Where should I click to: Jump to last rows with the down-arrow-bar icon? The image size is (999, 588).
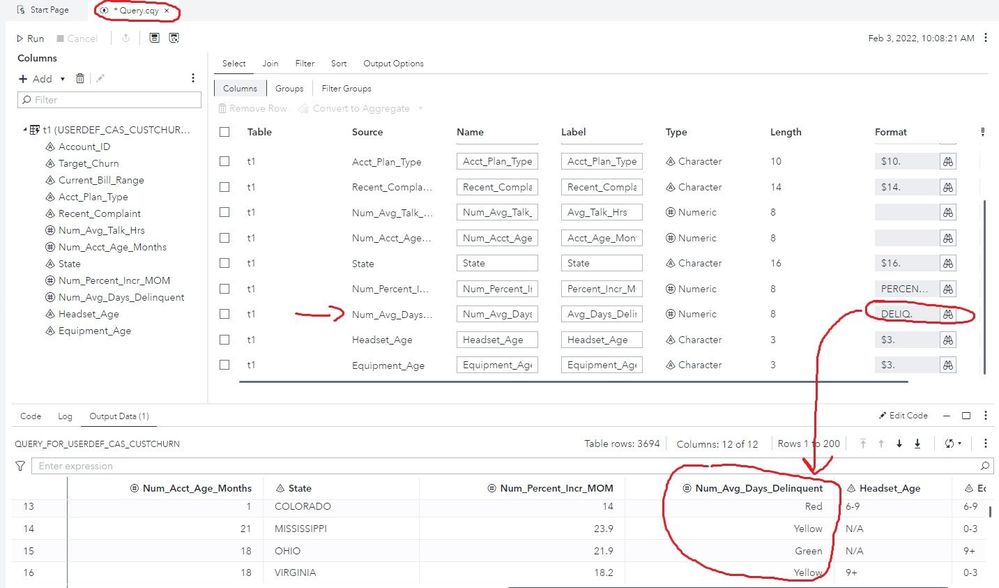[x=917, y=443]
